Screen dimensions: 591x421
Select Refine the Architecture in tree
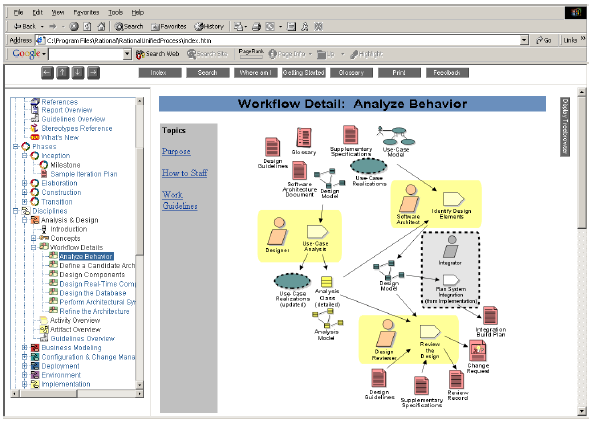click(x=94, y=311)
